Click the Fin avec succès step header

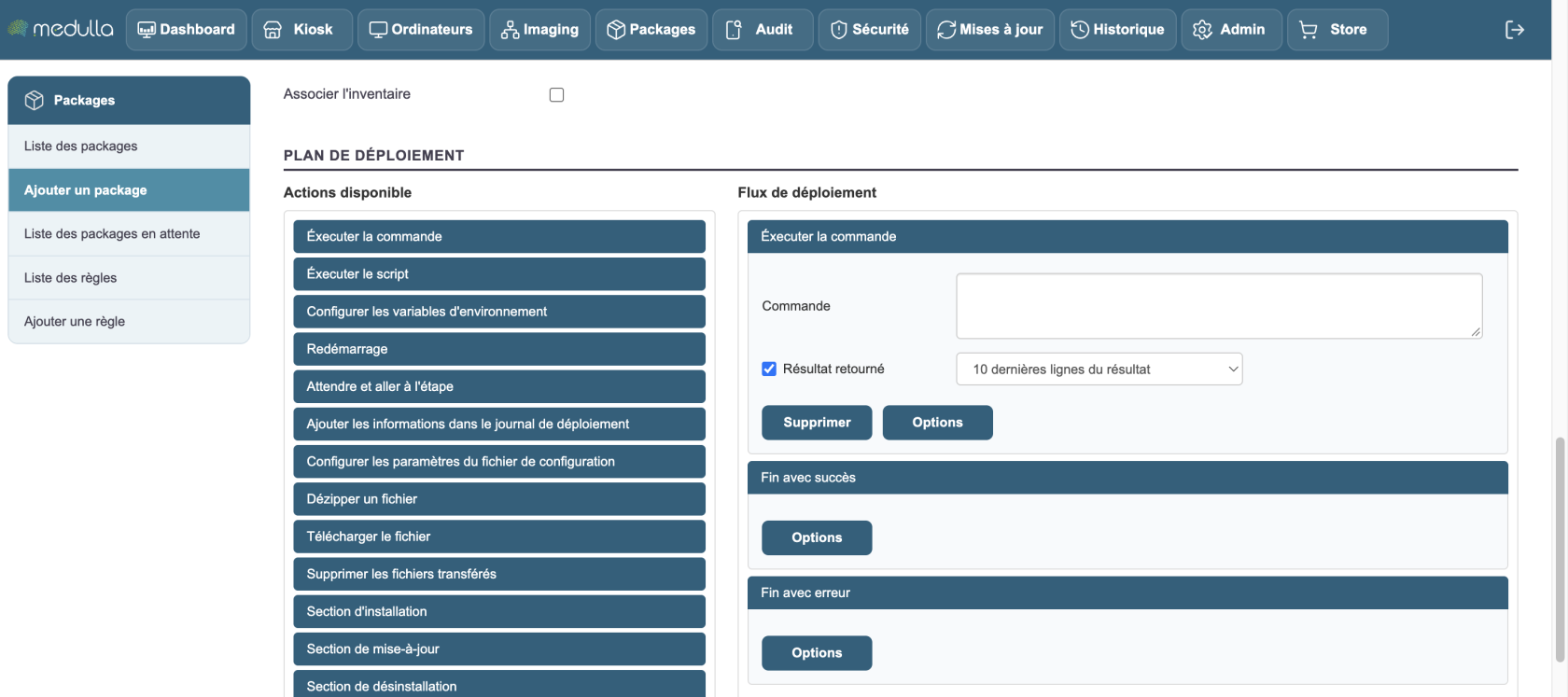(1127, 478)
